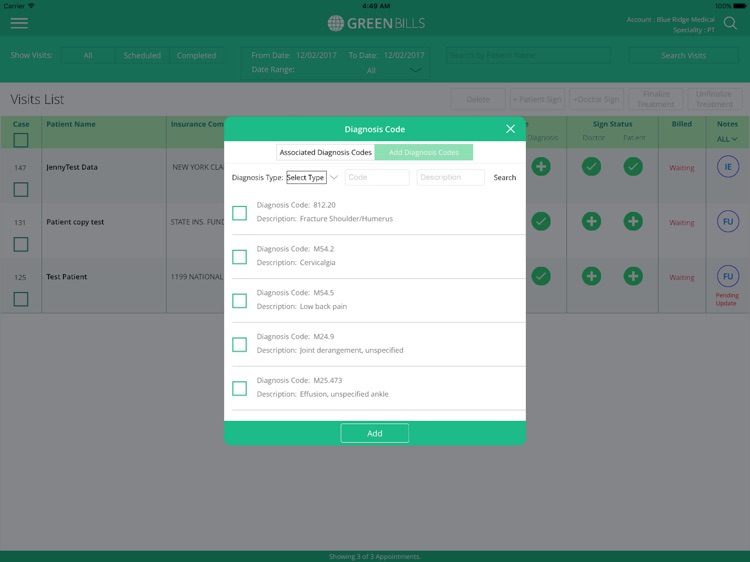
Task: Click the Add button in dialog
Action: [375, 433]
